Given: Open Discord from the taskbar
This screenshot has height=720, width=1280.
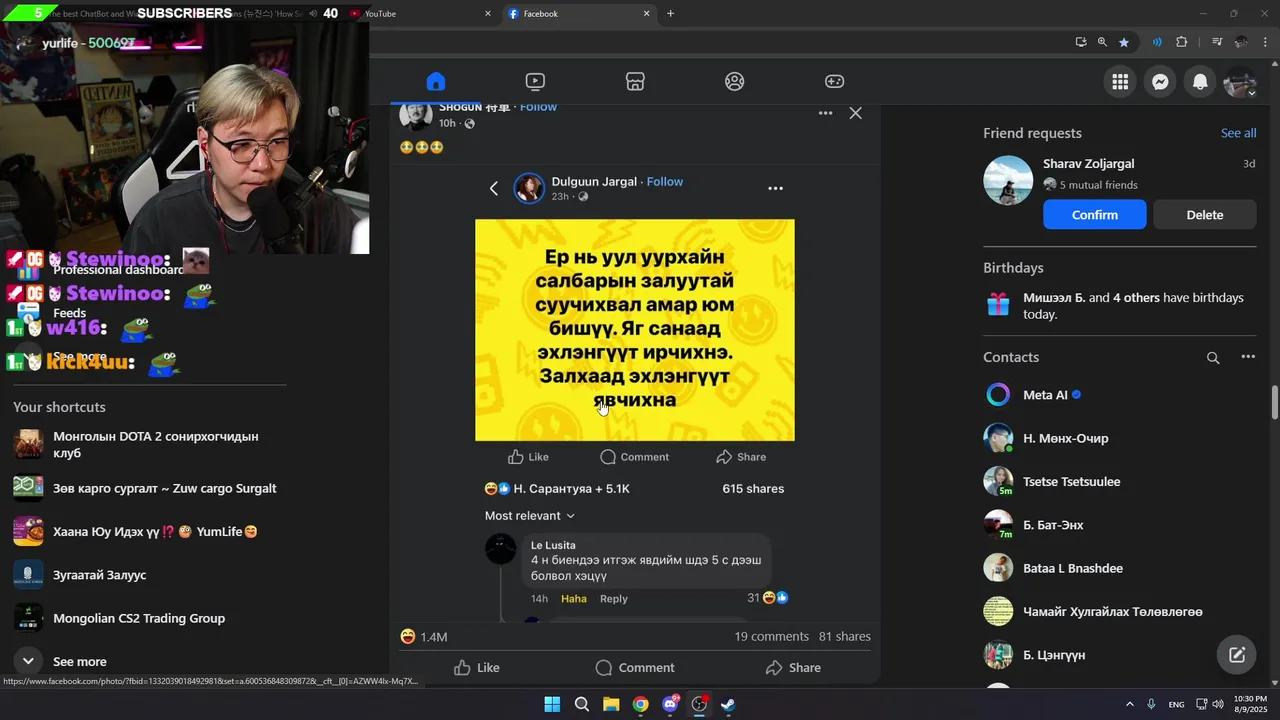Looking at the screenshot, I should 670,704.
